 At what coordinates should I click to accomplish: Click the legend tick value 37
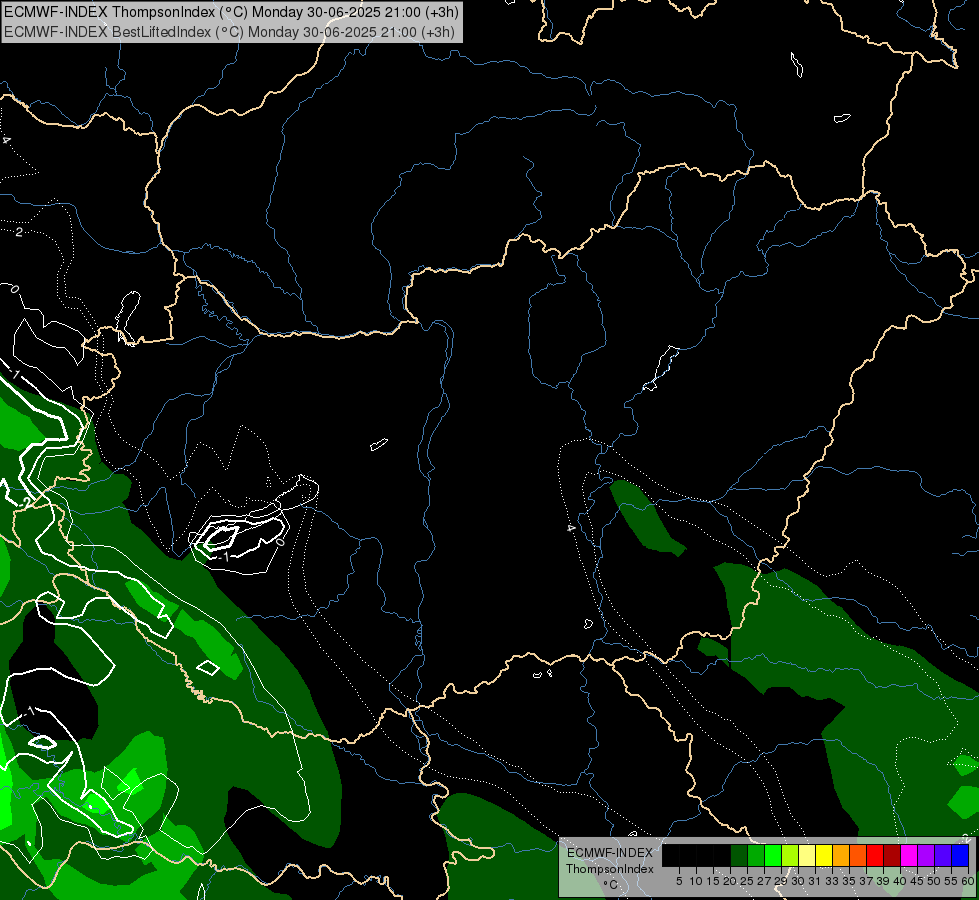(x=867, y=881)
